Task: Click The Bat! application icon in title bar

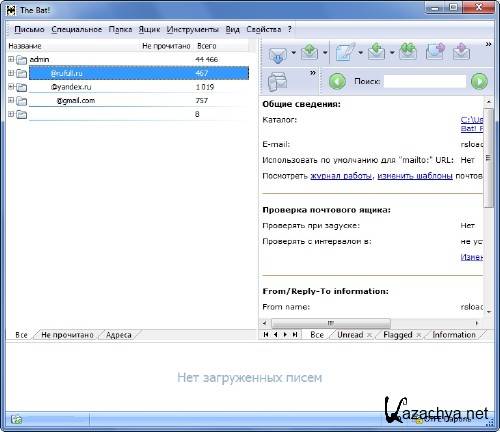Action: (11, 10)
